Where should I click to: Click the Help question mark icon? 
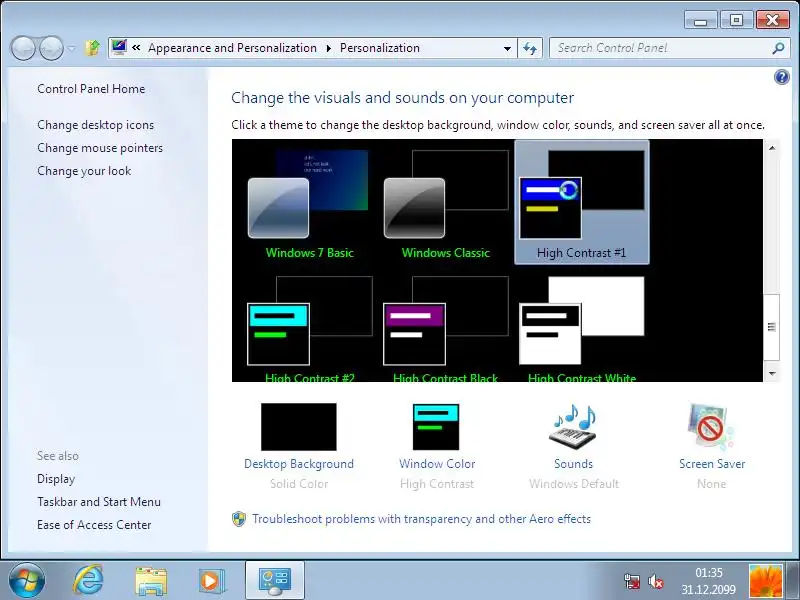click(x=782, y=78)
